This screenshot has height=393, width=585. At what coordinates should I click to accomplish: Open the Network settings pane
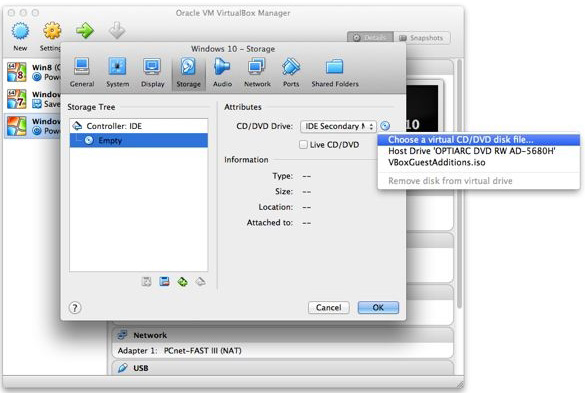(x=257, y=73)
